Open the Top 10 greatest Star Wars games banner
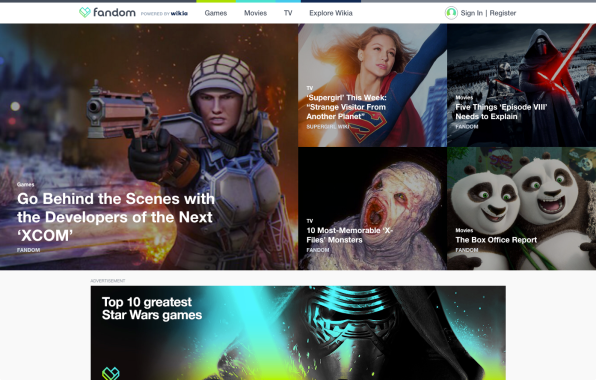This screenshot has height=380, width=596. 298,333
